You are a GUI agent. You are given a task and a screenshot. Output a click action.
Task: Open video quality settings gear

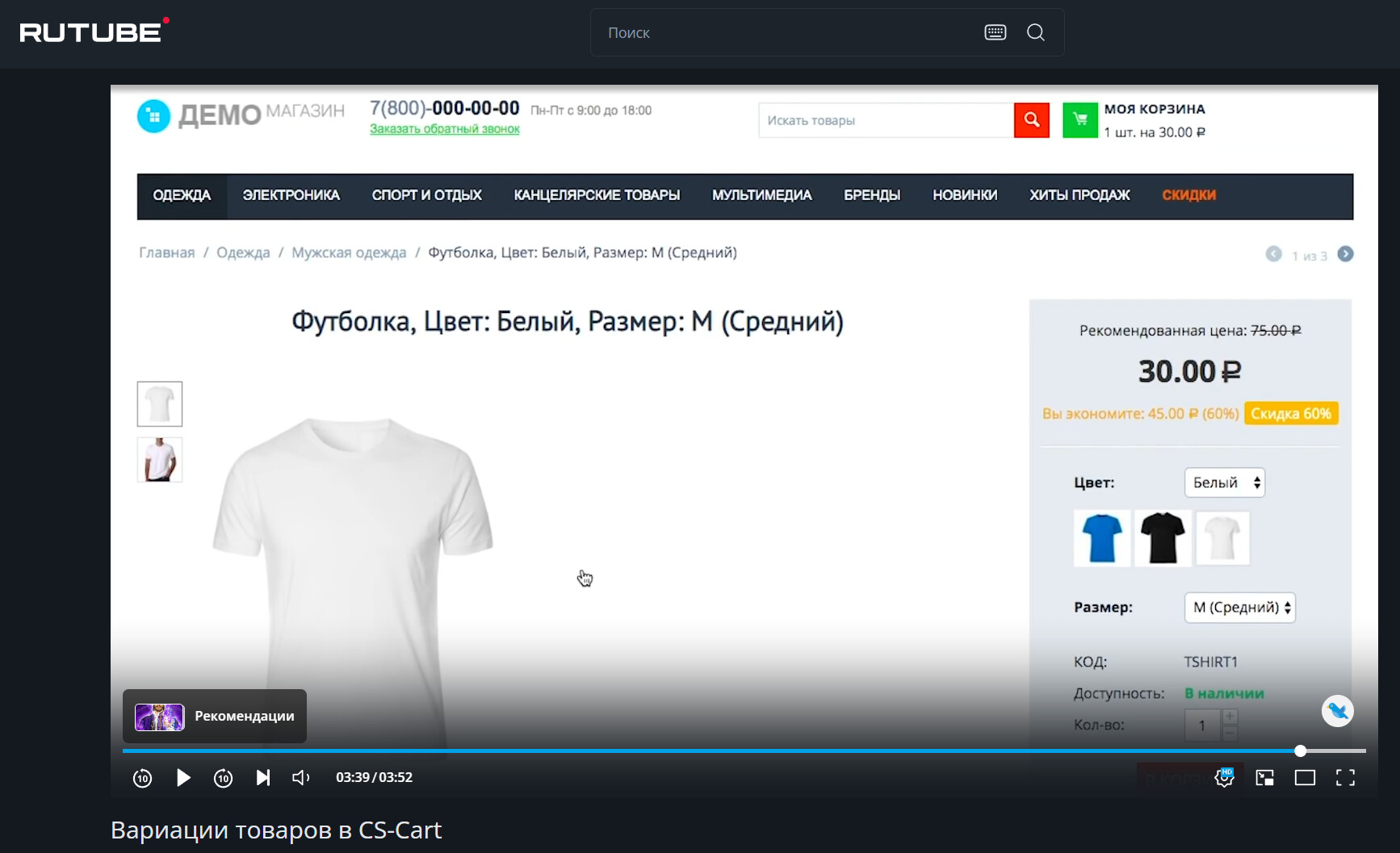(x=1224, y=777)
